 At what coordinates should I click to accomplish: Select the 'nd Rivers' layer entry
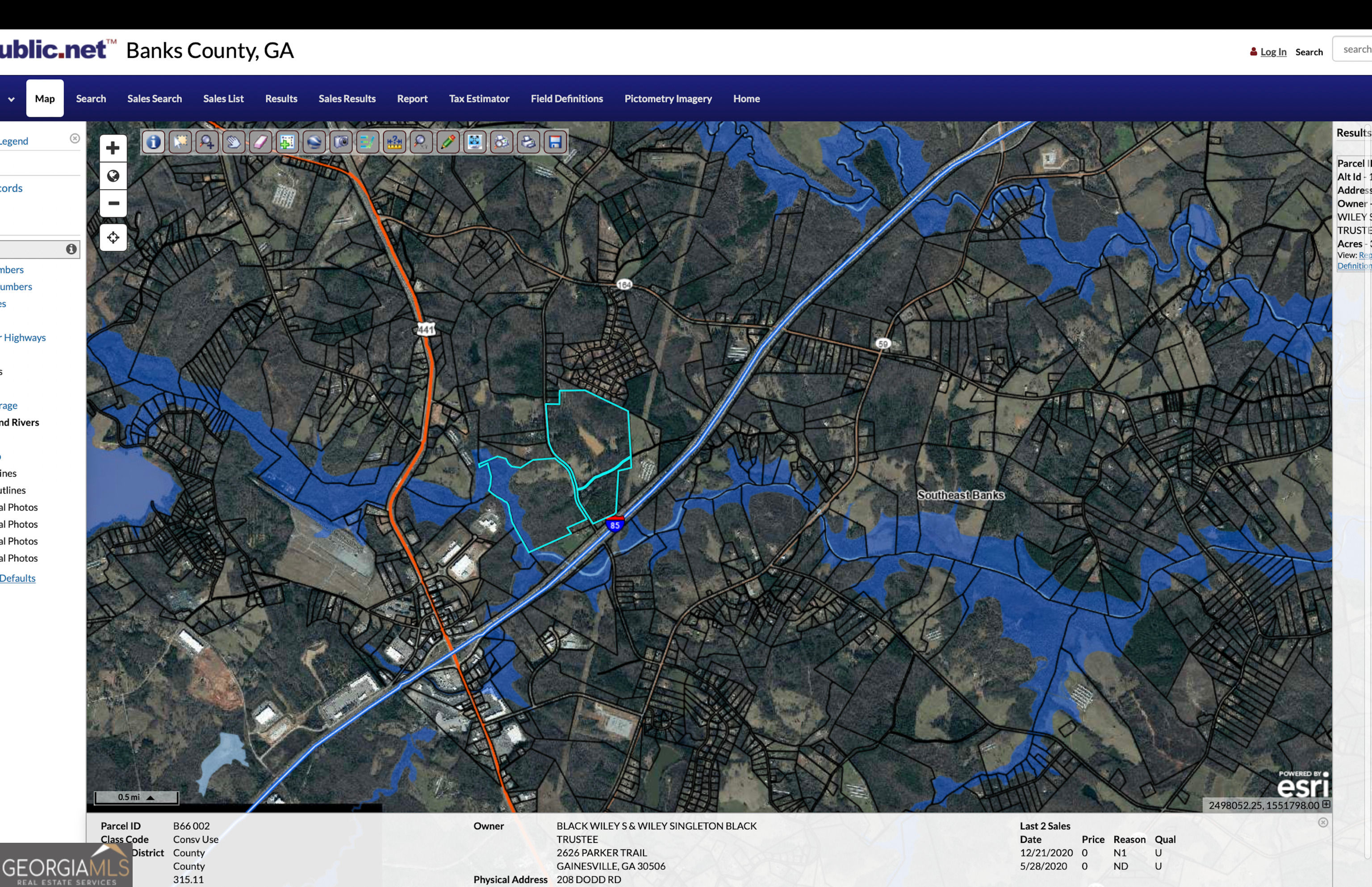(x=20, y=422)
